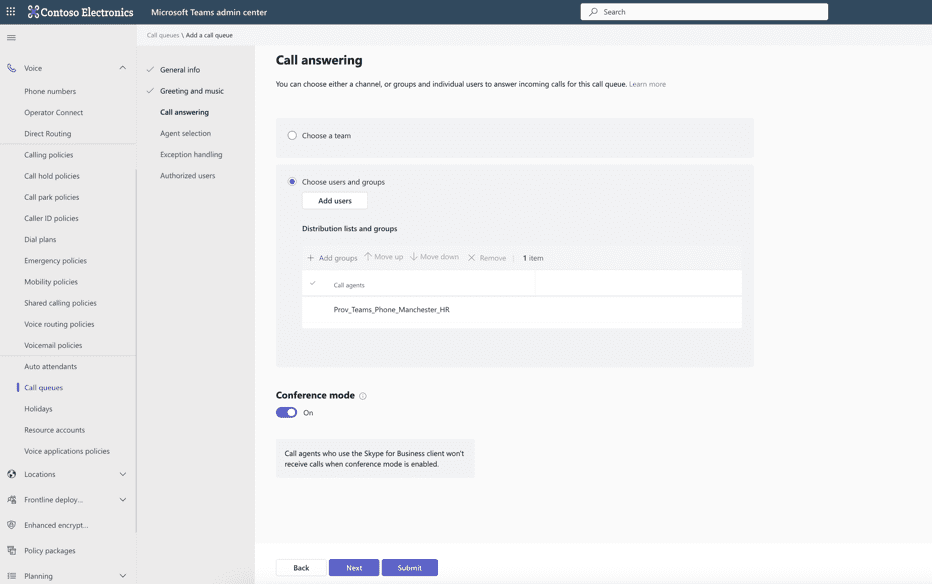Expand the Planning section chevron
932x584 pixels.
point(122,576)
